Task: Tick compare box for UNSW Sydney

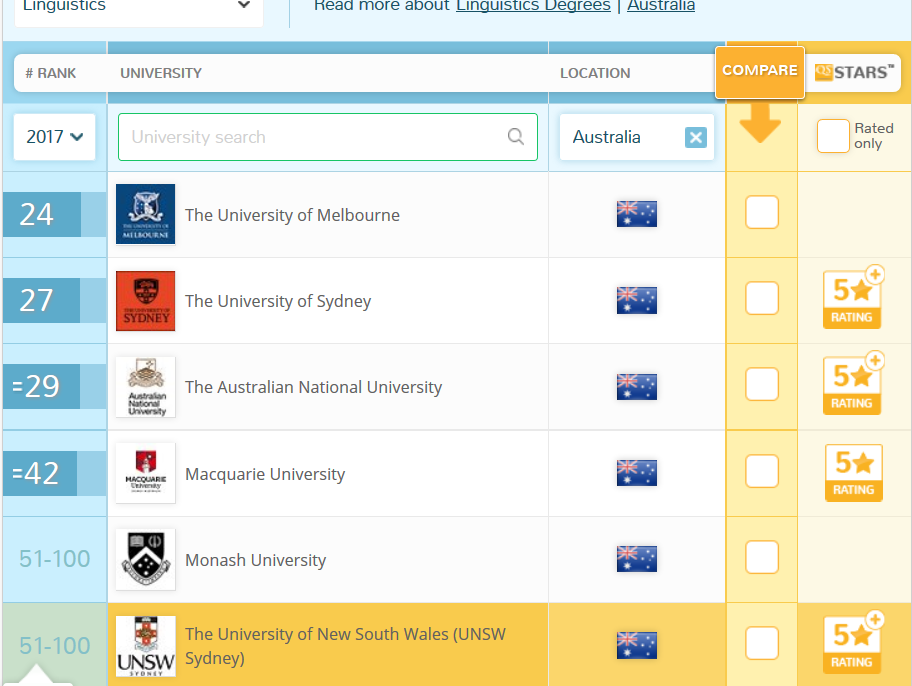Action: [x=762, y=643]
